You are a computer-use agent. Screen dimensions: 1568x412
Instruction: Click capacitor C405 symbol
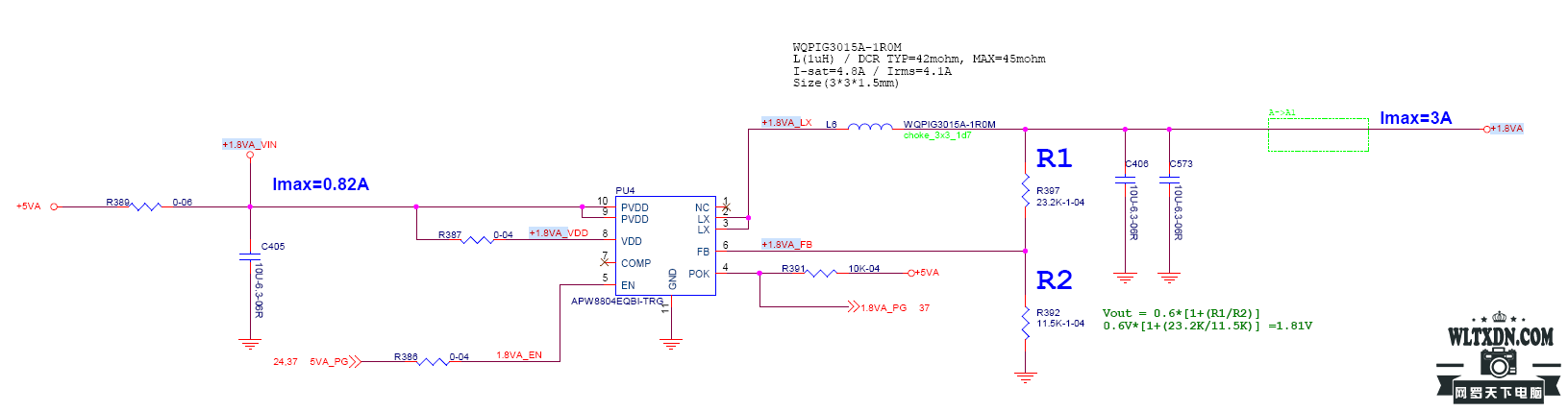[250, 256]
